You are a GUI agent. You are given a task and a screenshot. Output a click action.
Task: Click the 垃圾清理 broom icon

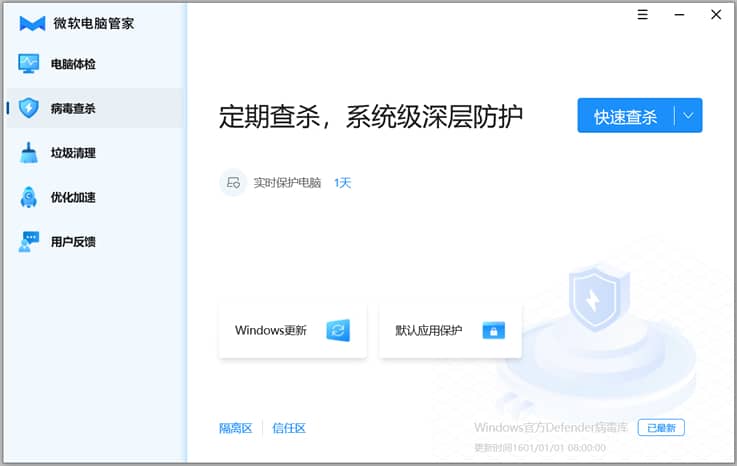point(29,153)
